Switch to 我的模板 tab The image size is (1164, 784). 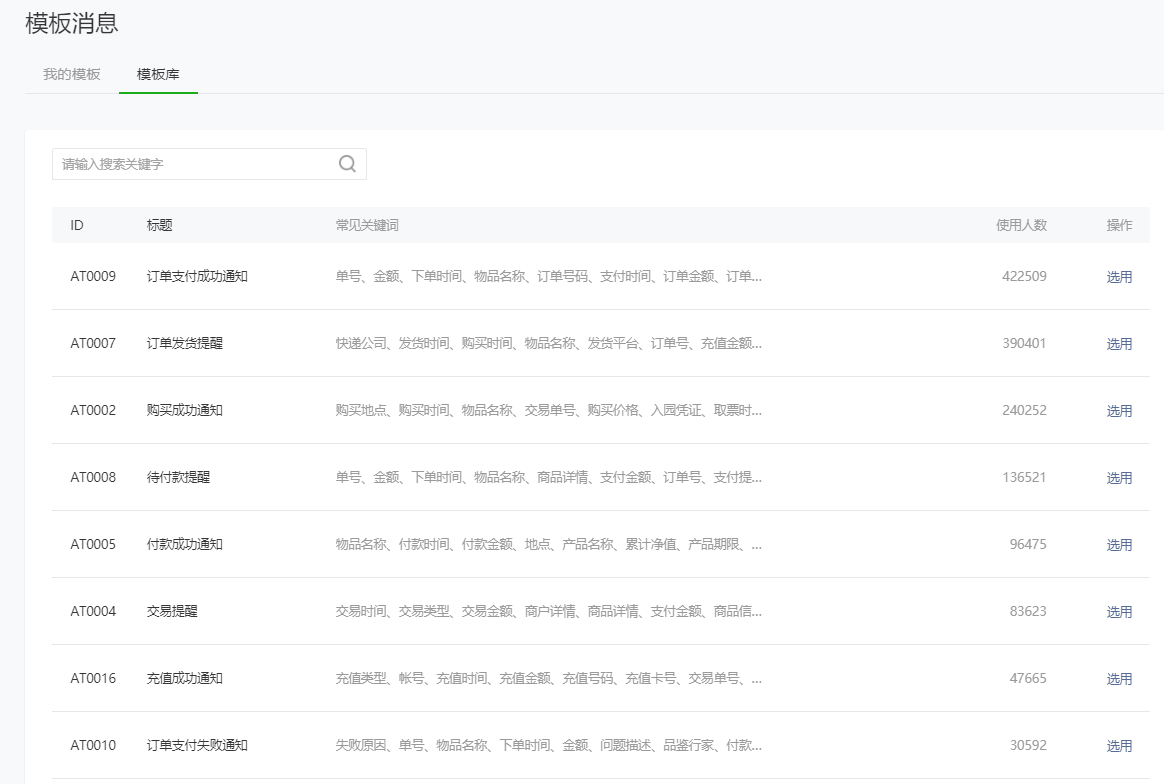(x=72, y=74)
